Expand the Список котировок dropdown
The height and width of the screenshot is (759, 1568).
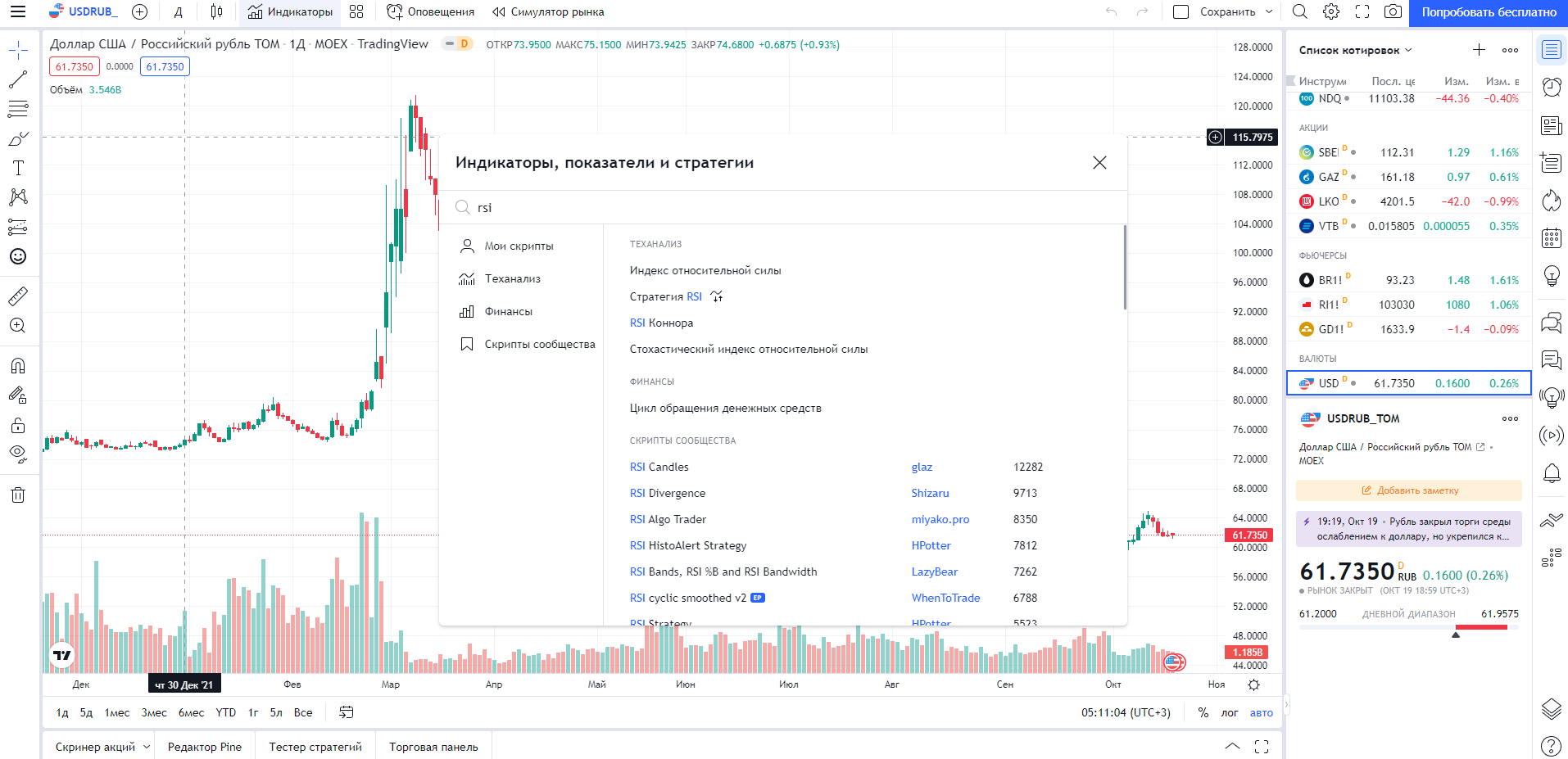pos(1355,50)
